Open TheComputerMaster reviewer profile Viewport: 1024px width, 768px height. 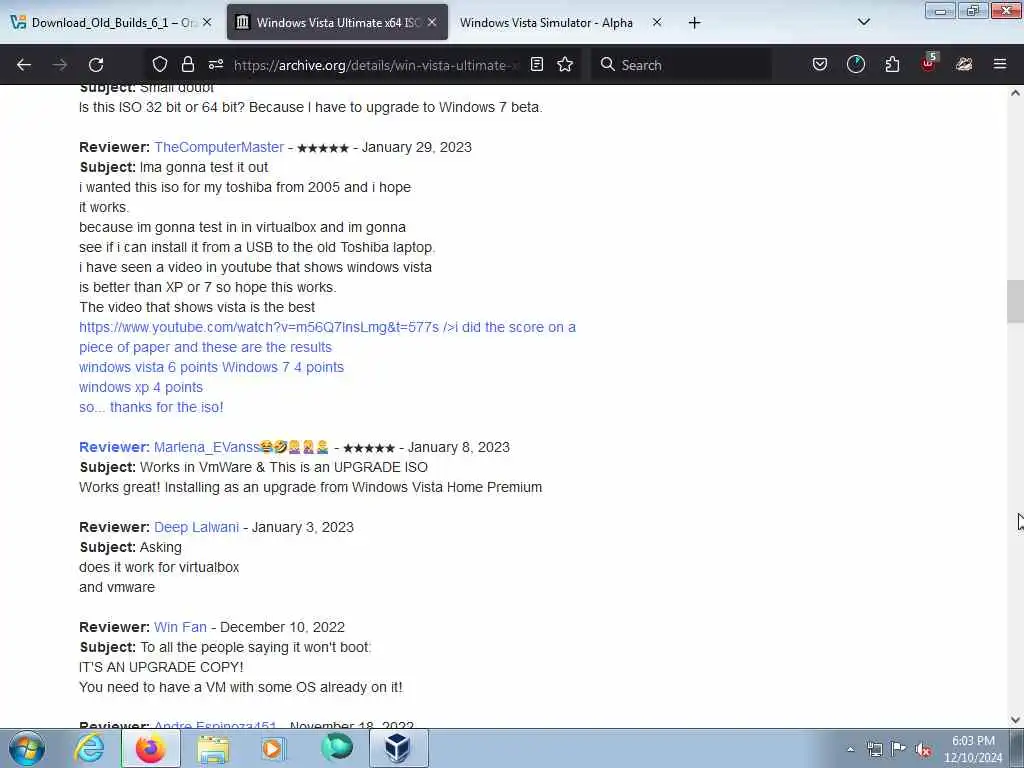tap(219, 147)
